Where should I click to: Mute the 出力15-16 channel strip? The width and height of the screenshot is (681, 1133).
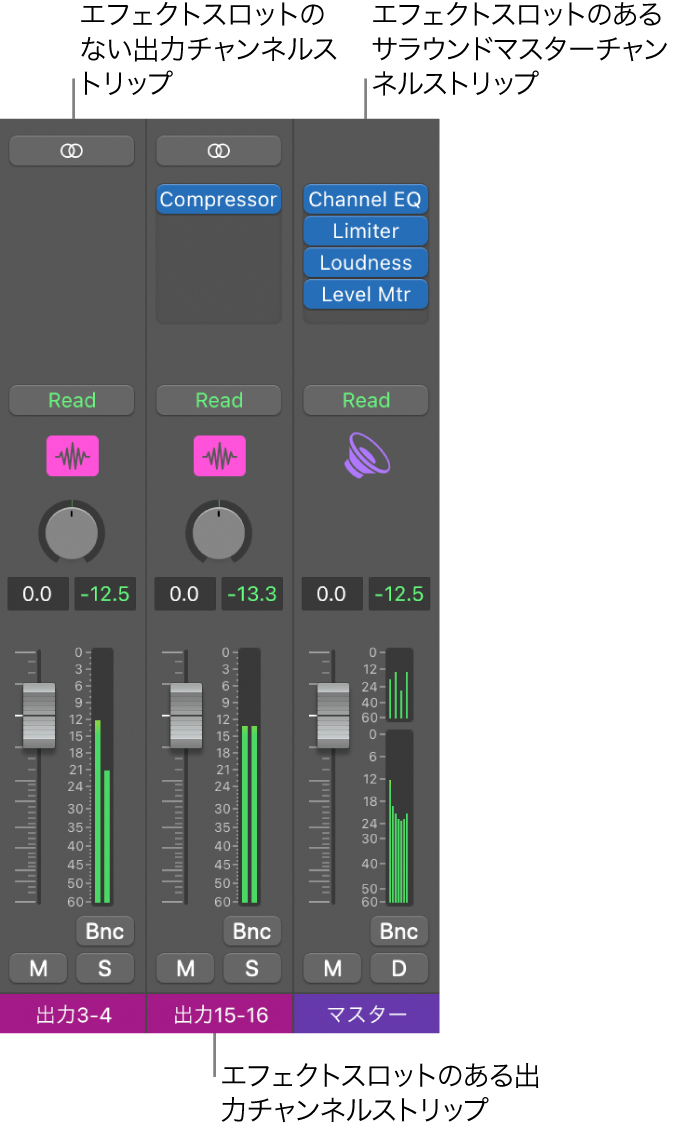coord(185,968)
